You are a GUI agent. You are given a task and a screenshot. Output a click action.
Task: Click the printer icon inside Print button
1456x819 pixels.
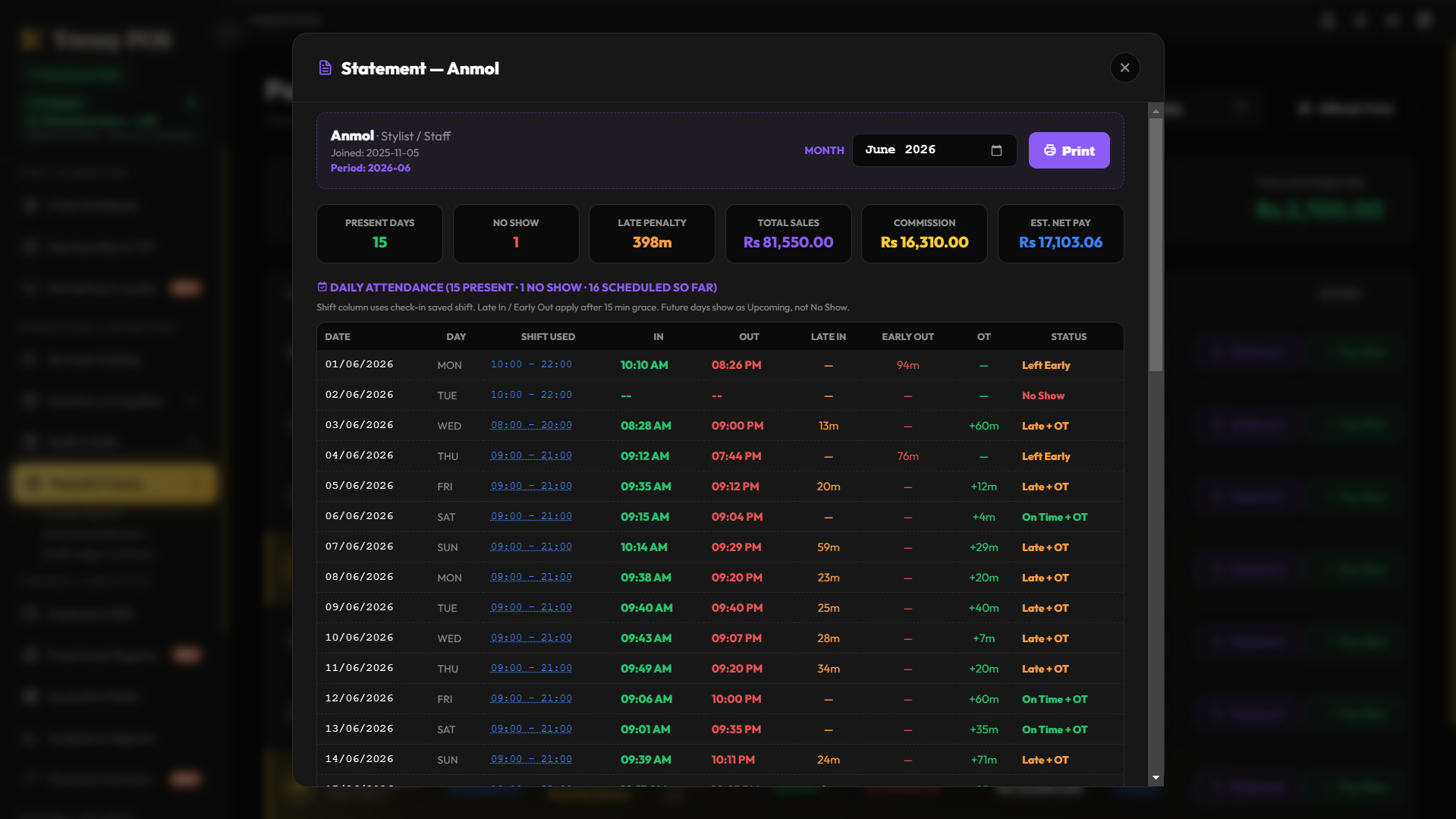click(1049, 150)
